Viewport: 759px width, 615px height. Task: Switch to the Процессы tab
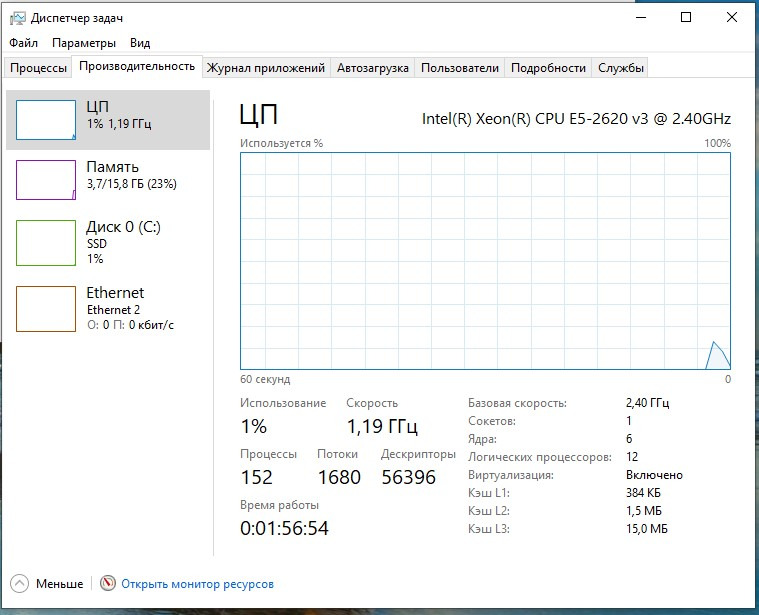pyautogui.click(x=39, y=68)
